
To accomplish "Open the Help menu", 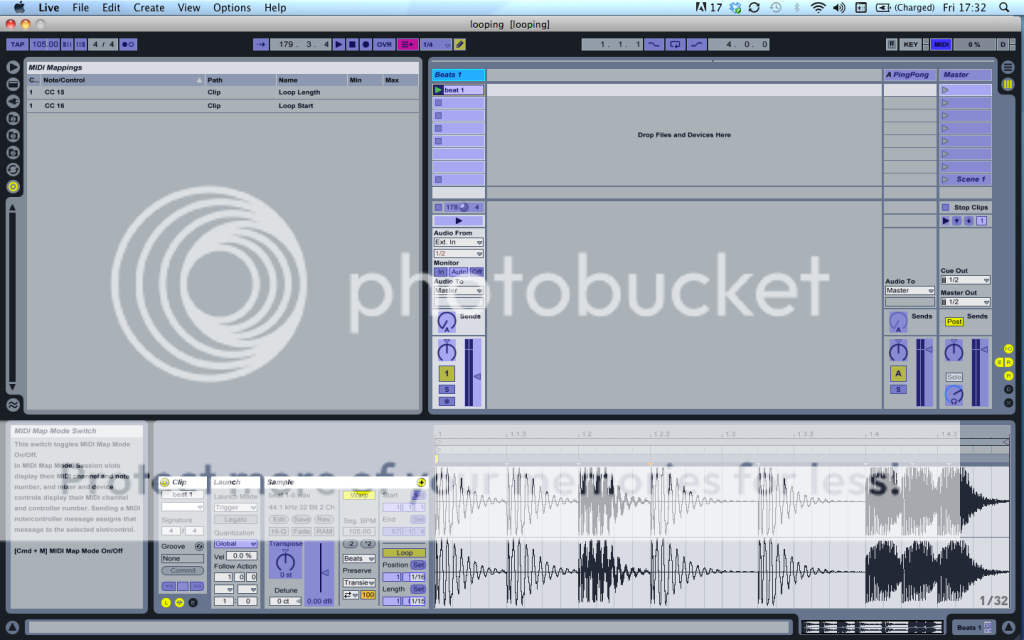I will (275, 8).
